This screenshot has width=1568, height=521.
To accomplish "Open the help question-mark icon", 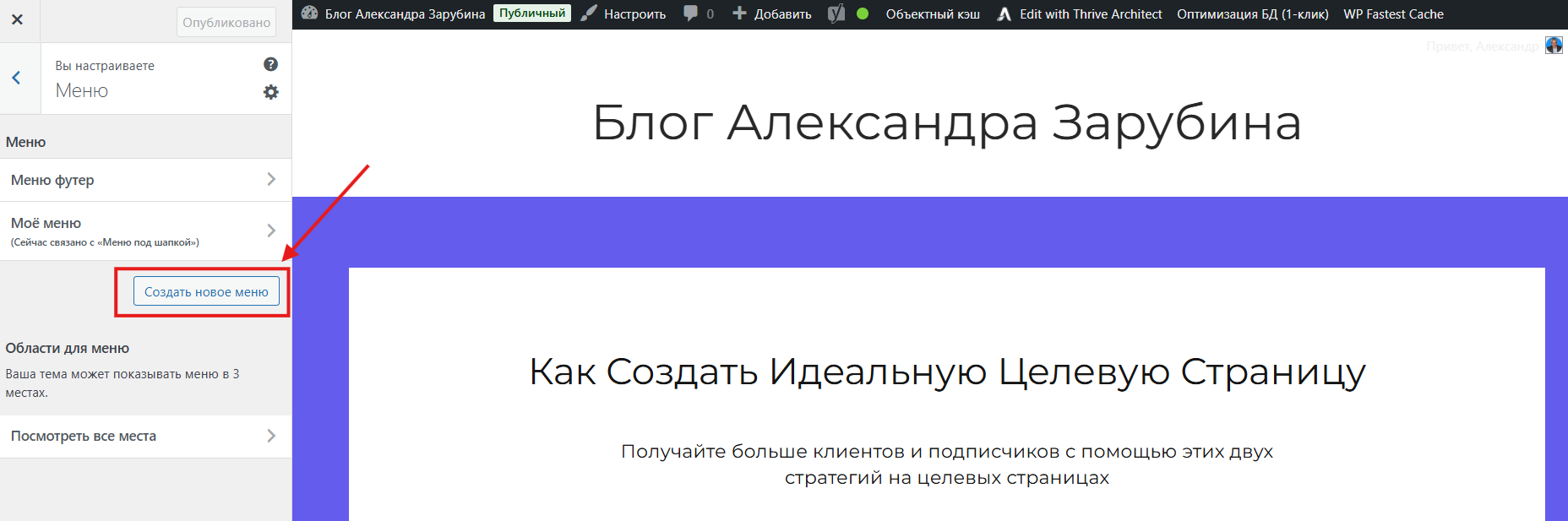I will tap(270, 64).
